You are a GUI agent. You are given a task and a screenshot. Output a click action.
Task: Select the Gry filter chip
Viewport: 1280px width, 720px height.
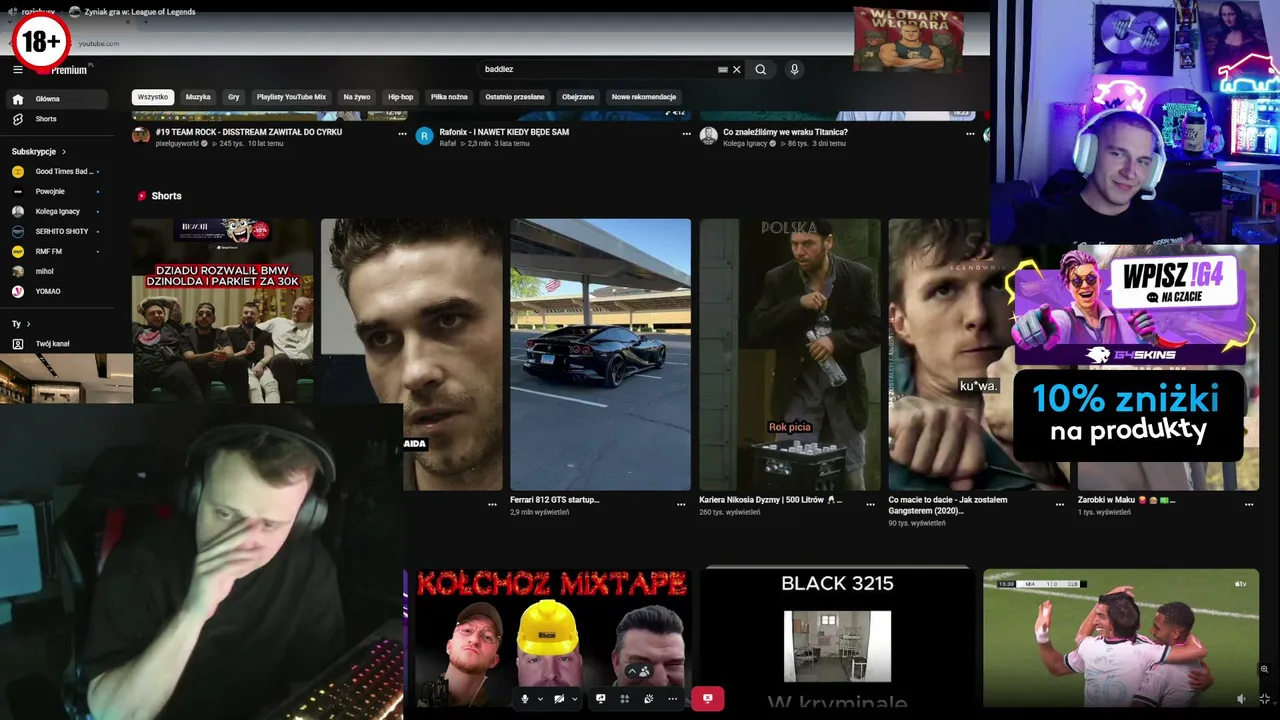[234, 97]
